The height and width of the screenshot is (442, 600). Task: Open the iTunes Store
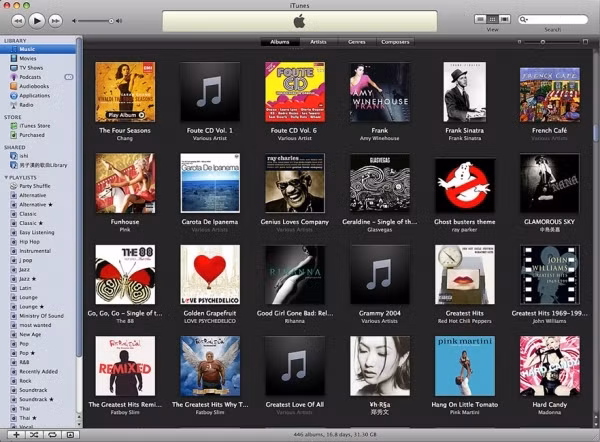coord(34,125)
